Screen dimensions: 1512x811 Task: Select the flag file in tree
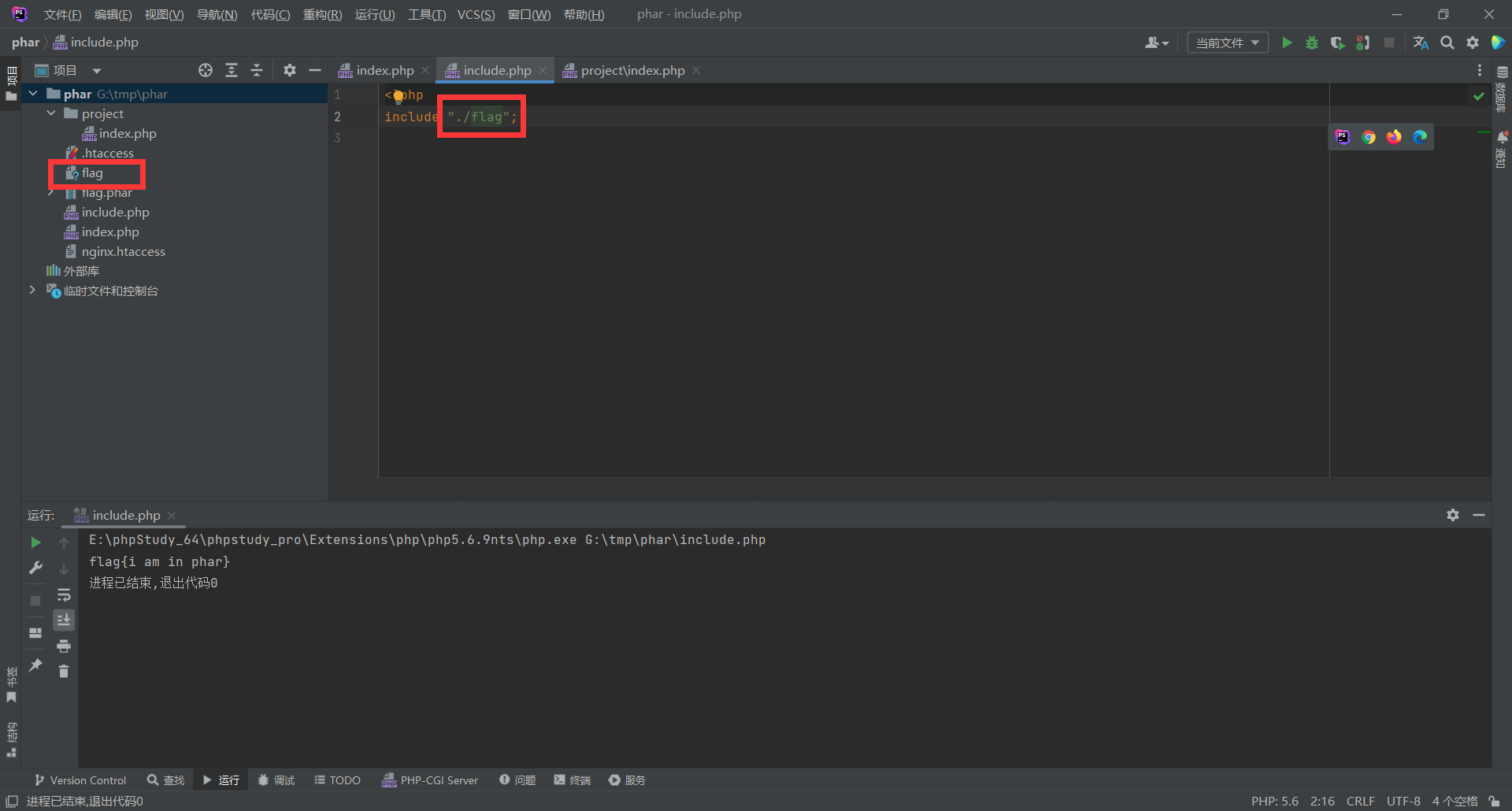[92, 173]
